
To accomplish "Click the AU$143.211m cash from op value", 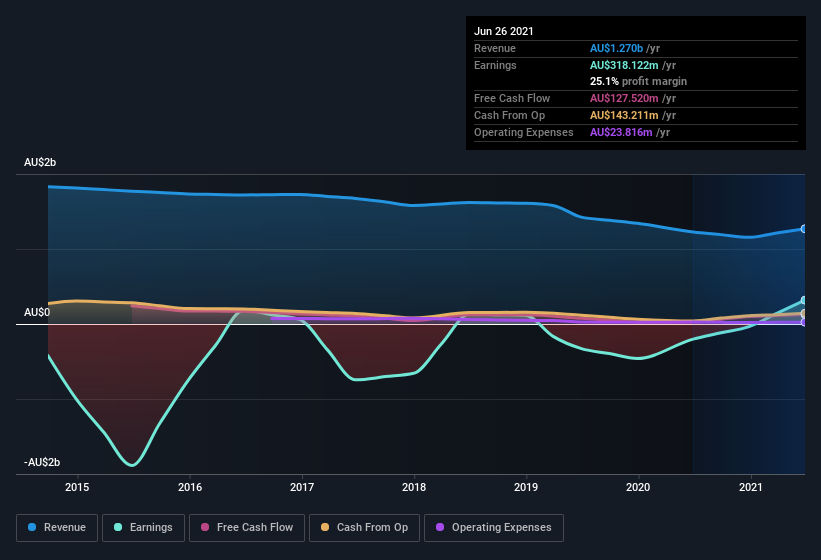I will point(624,115).
